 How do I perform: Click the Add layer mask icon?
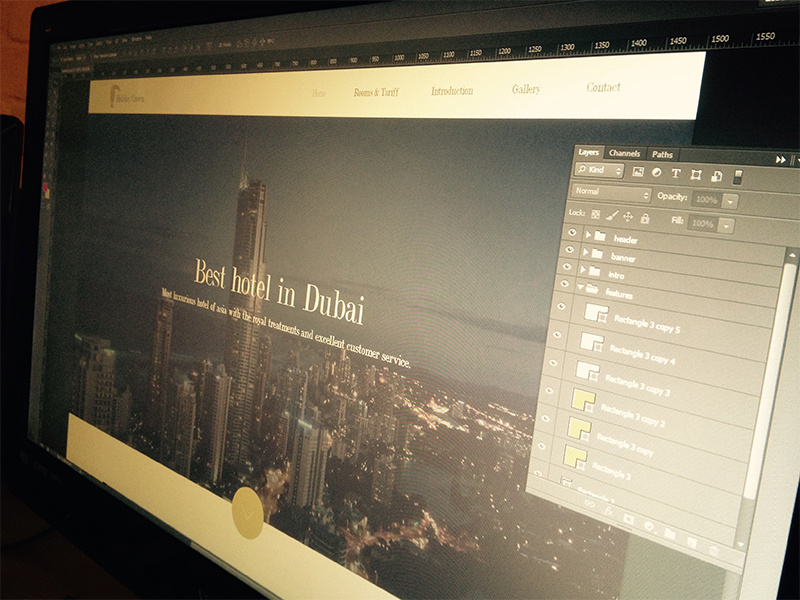(x=629, y=519)
